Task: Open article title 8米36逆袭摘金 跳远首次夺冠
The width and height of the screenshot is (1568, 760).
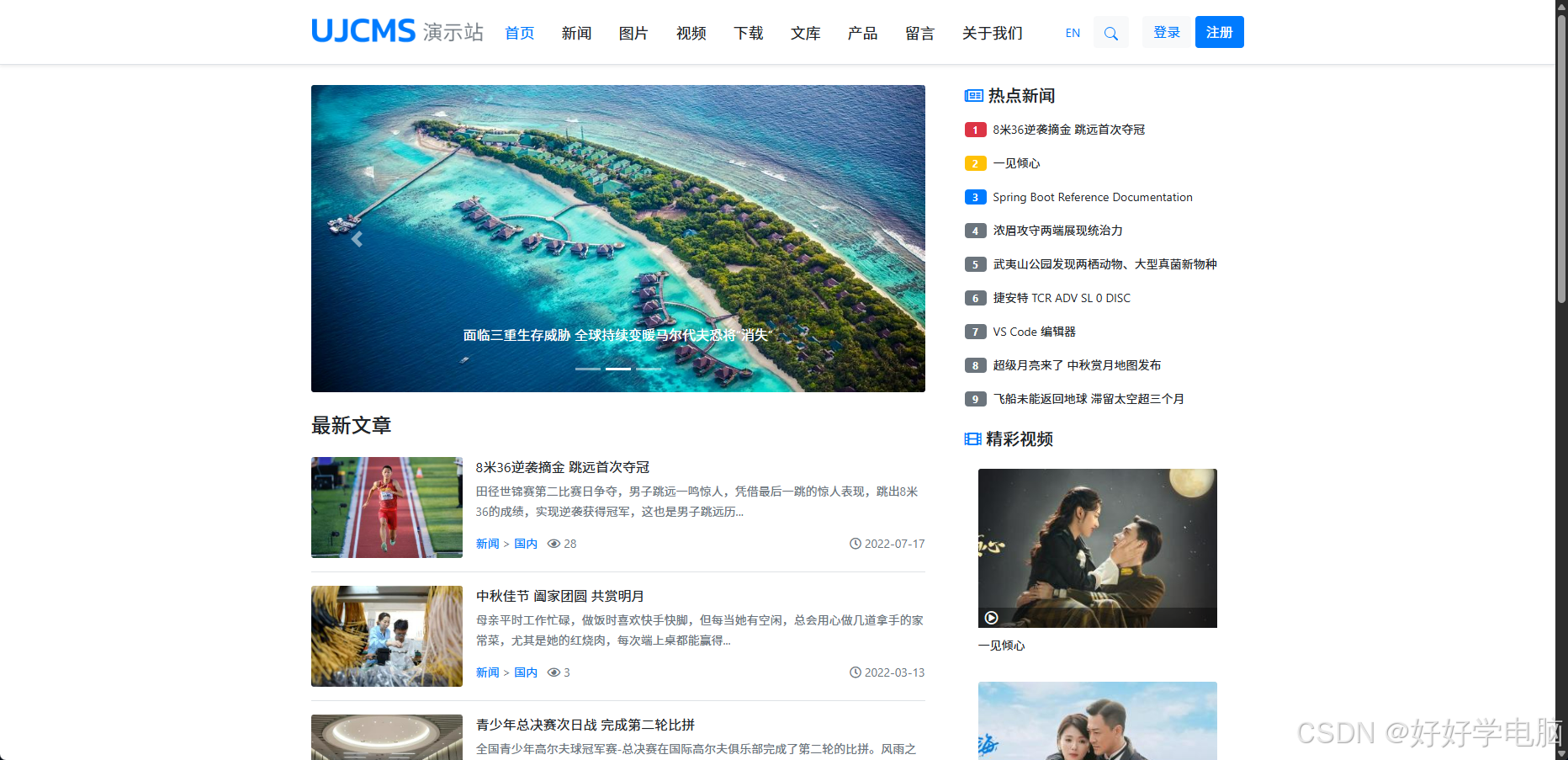Action: (x=563, y=467)
